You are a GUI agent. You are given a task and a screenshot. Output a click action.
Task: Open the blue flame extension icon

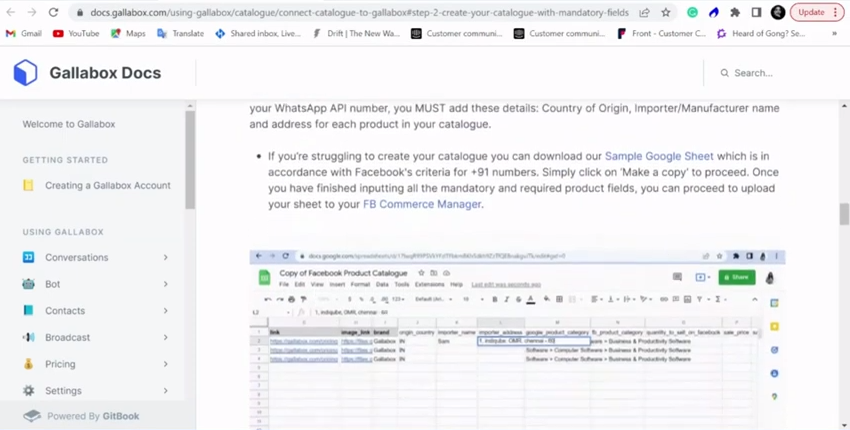[x=713, y=12]
